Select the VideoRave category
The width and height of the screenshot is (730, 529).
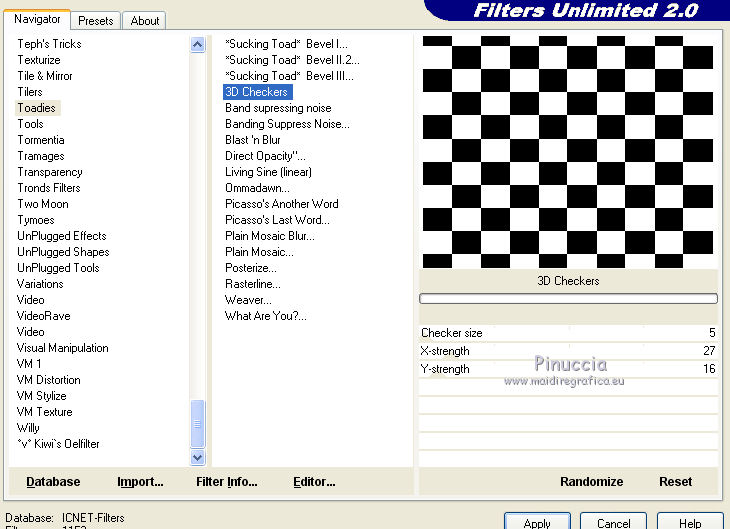coord(44,316)
